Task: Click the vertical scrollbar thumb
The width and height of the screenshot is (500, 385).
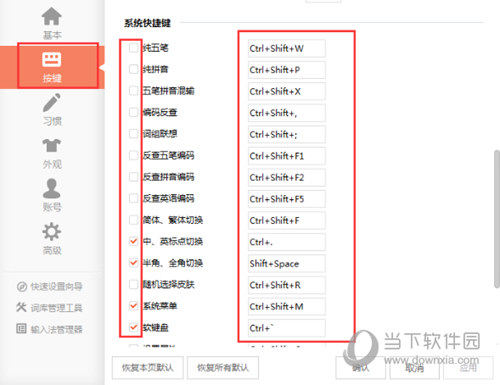Action: (x=497, y=219)
